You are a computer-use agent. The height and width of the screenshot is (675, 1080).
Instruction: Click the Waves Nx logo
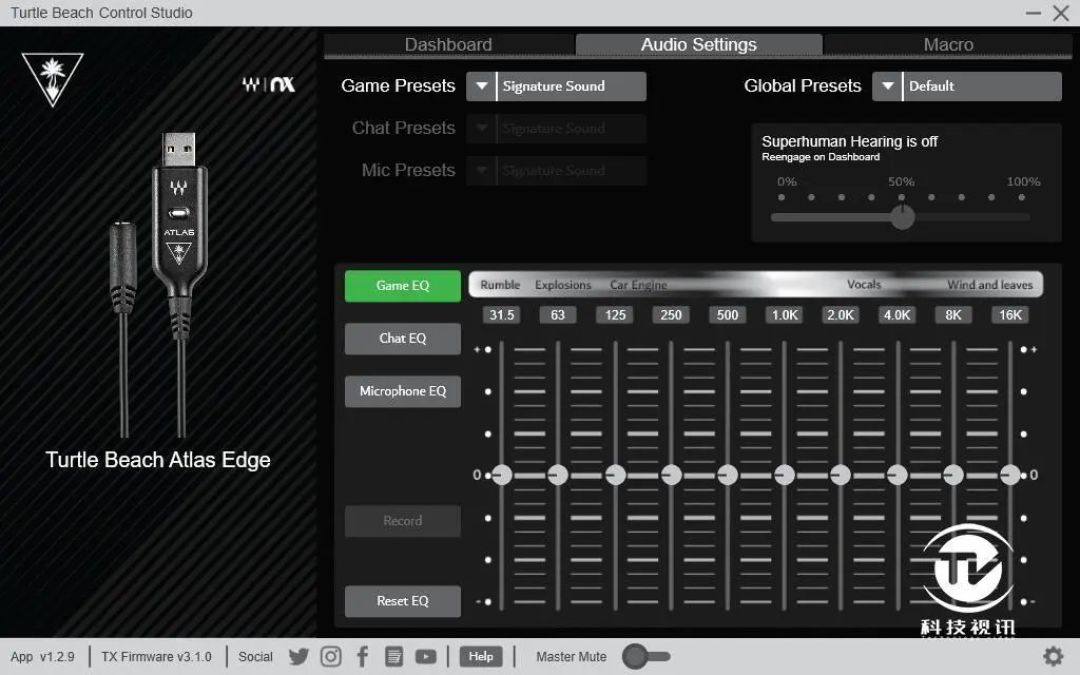point(269,84)
